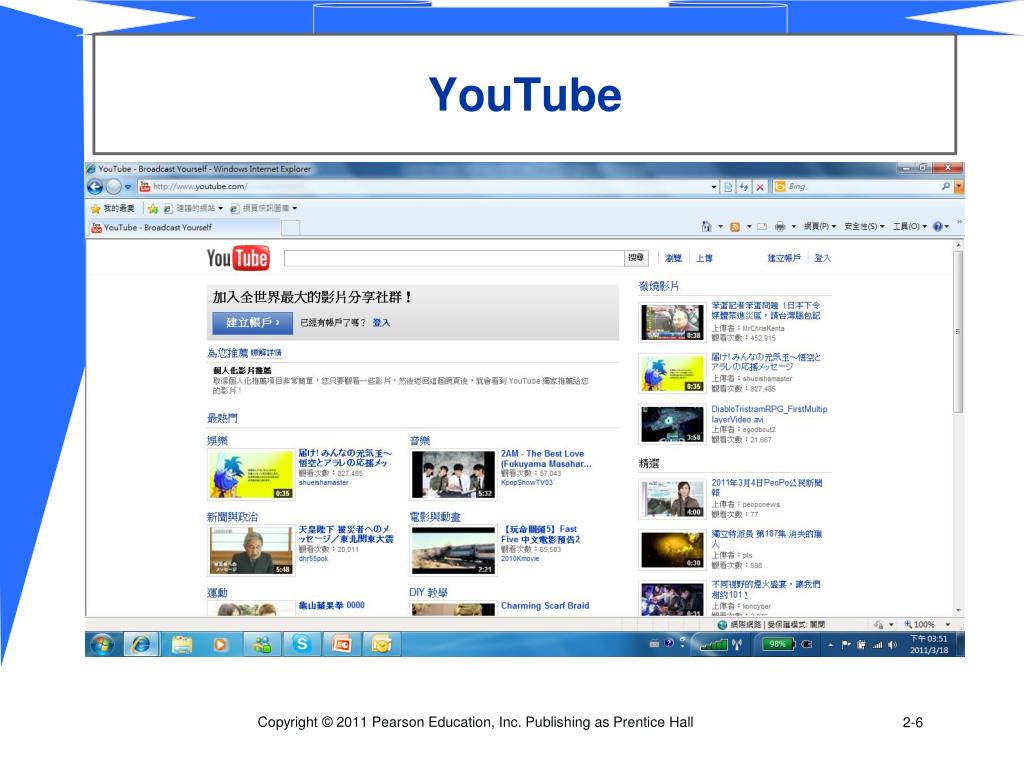Open the recent pages dropdown beside Forward

point(128,187)
